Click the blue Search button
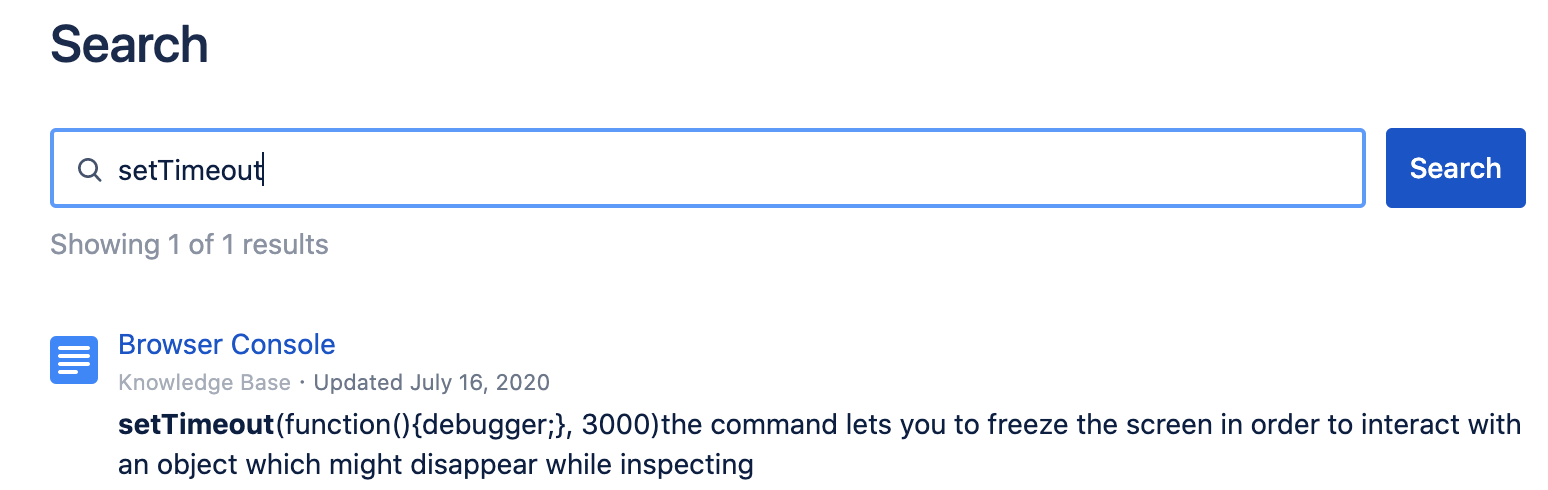The height and width of the screenshot is (490, 1548). [1455, 168]
